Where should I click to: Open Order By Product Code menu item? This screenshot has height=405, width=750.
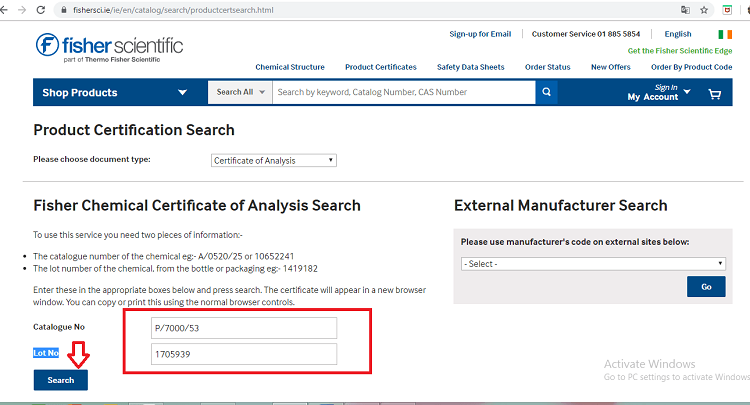tap(692, 67)
